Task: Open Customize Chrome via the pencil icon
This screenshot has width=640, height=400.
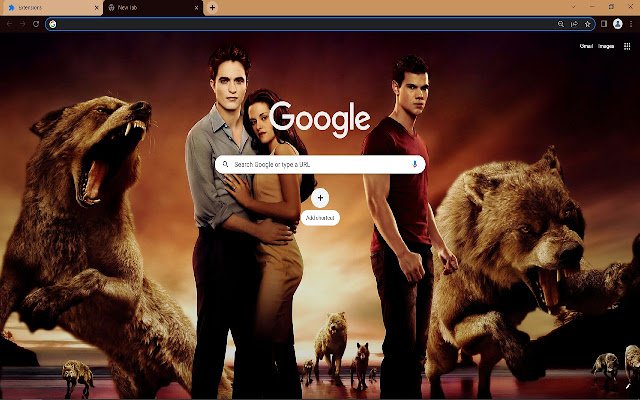Action: point(627,385)
